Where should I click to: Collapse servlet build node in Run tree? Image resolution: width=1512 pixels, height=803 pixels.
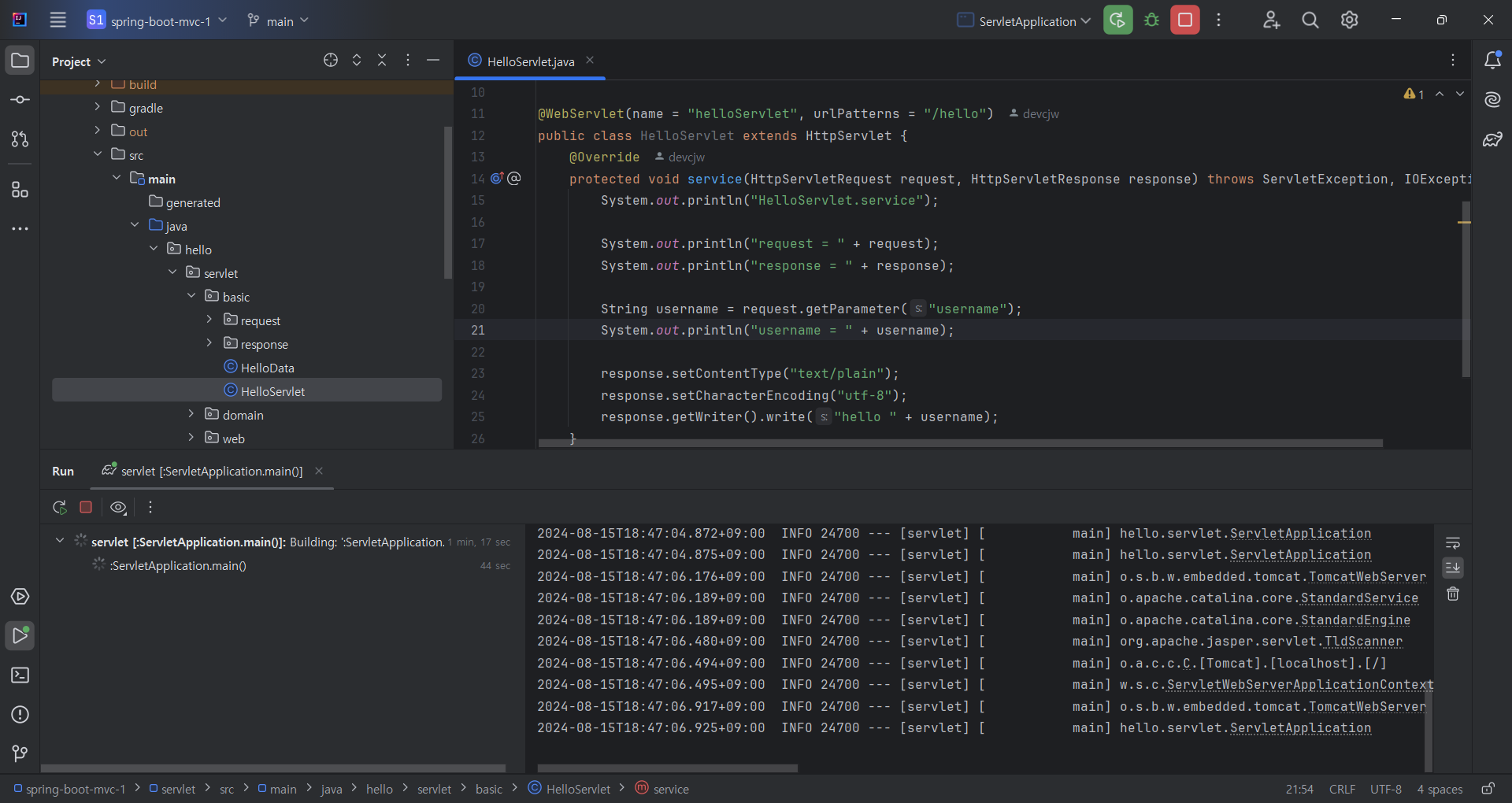point(60,541)
